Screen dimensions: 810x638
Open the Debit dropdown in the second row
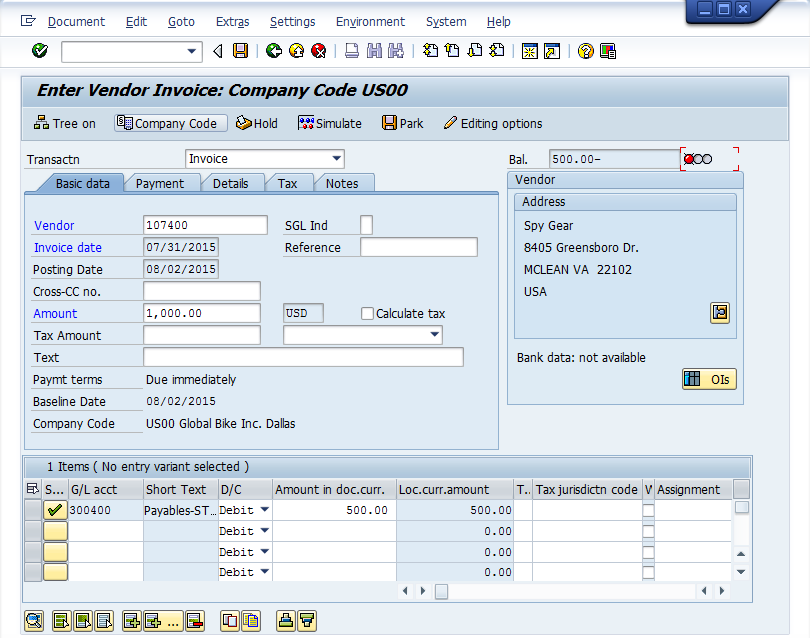pyautogui.click(x=264, y=531)
